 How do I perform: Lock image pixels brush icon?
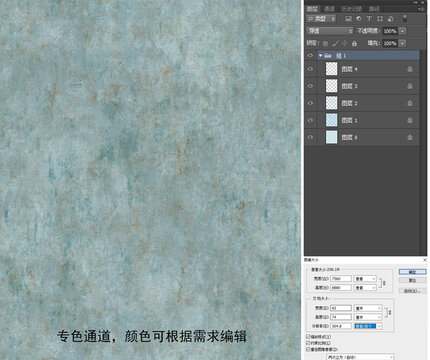(335, 43)
